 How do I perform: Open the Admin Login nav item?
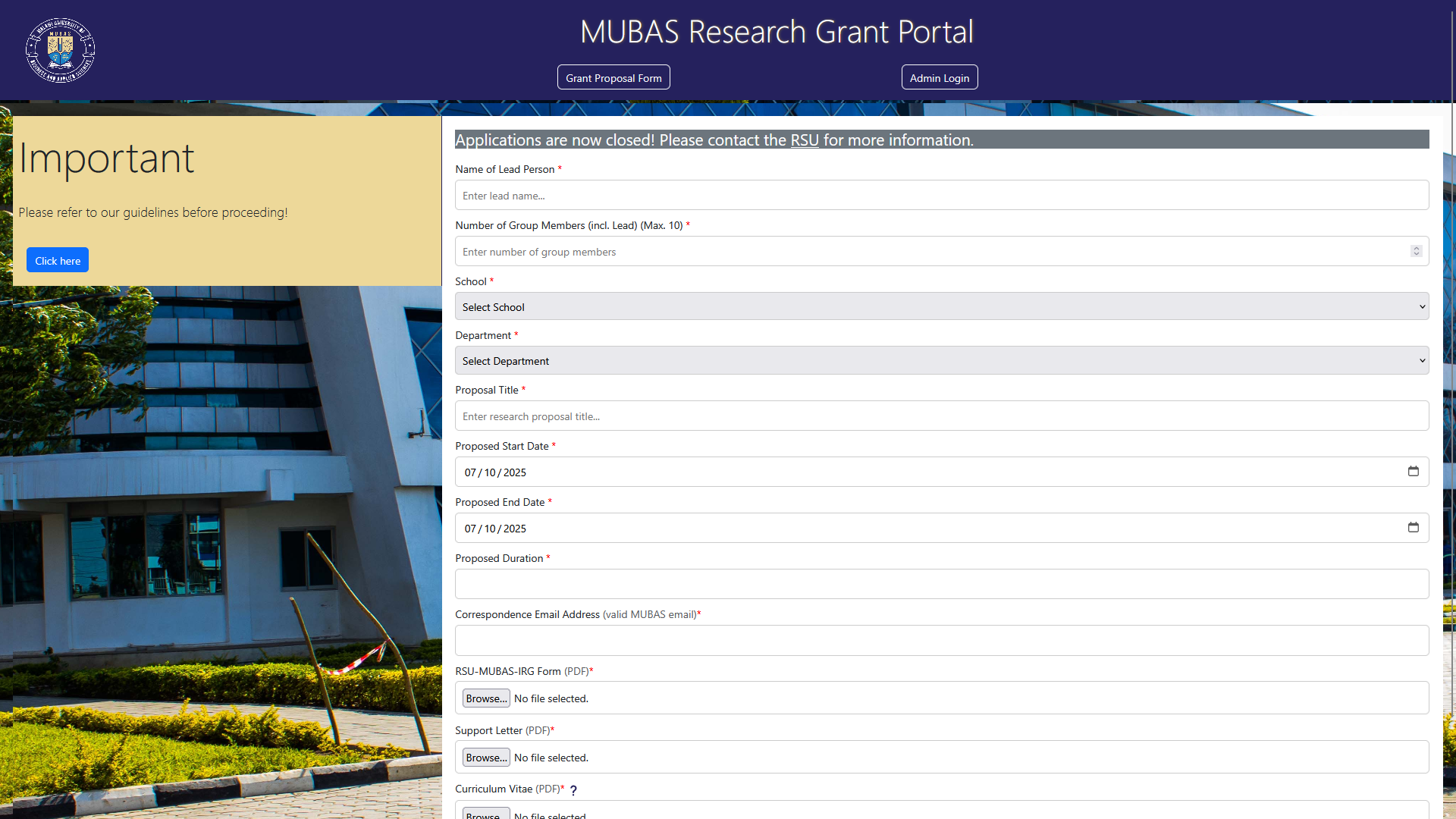coord(940,77)
